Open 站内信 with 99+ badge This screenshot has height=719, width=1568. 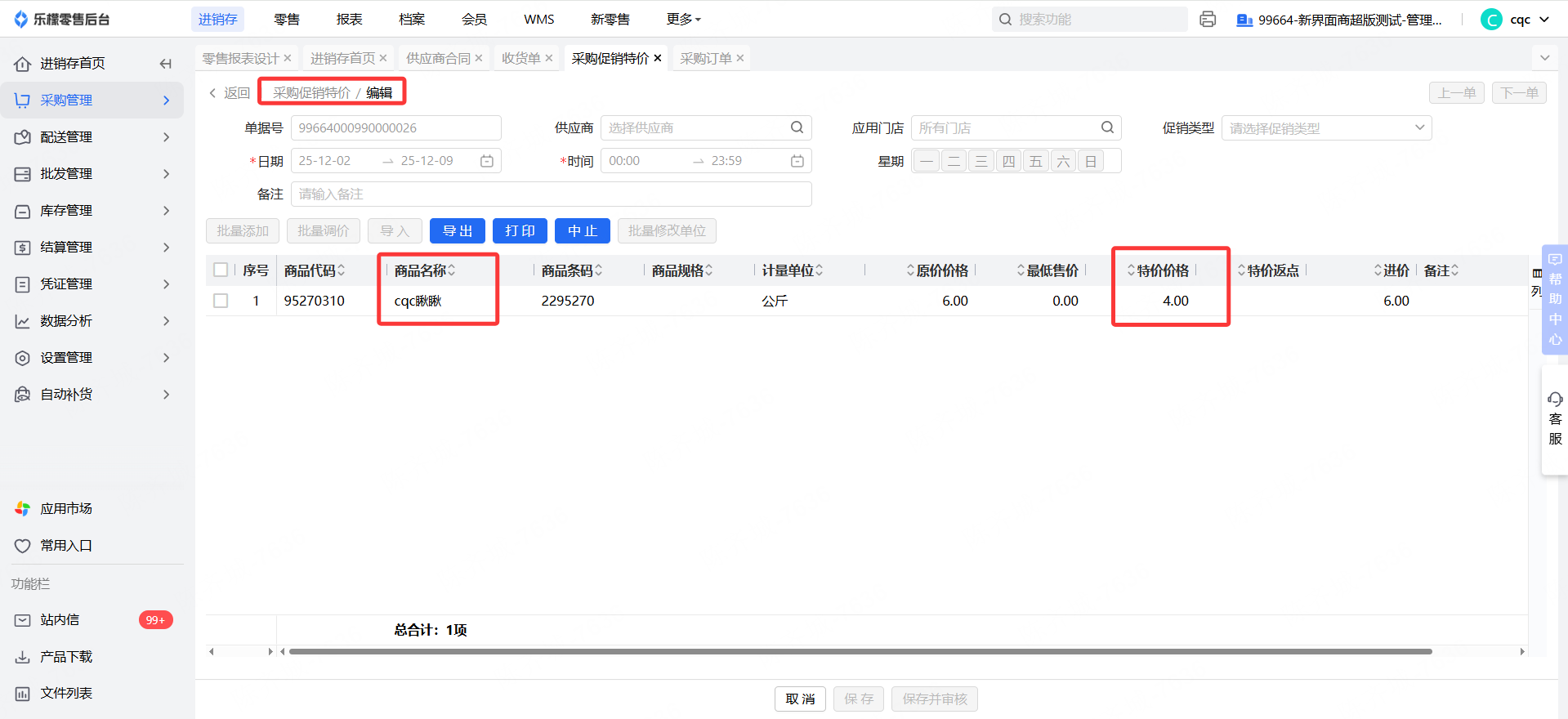tap(92, 619)
